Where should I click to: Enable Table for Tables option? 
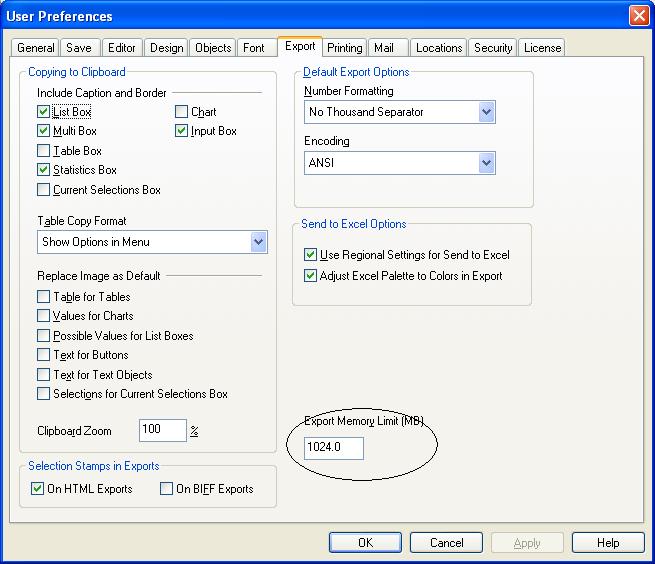click(43, 297)
